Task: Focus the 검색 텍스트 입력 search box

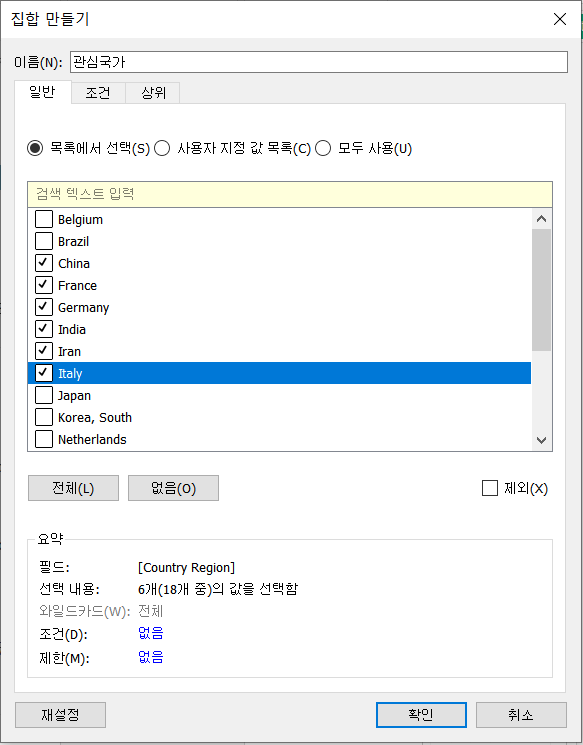Action: point(290,194)
